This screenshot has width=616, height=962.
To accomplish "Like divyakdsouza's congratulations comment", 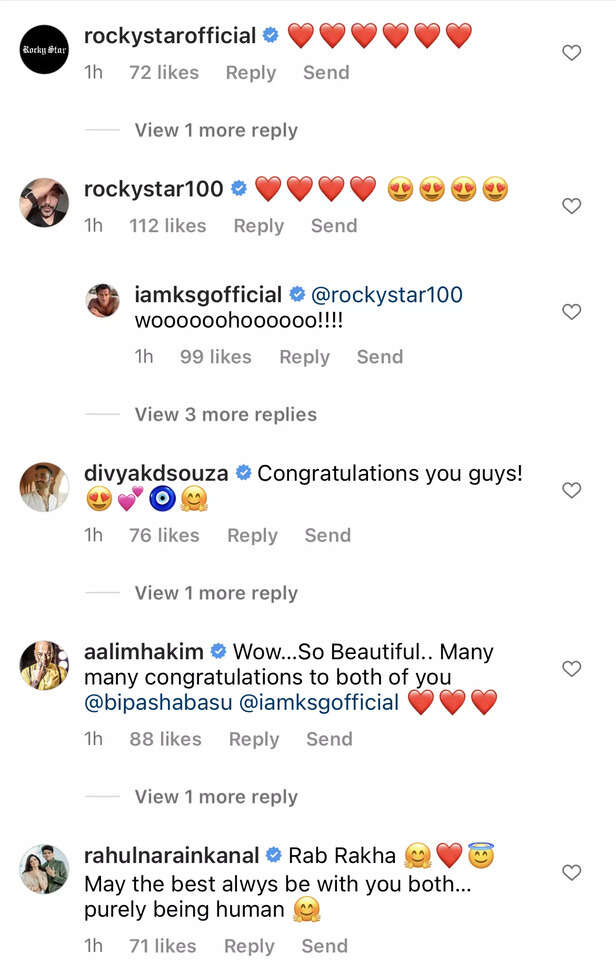I will point(571,490).
